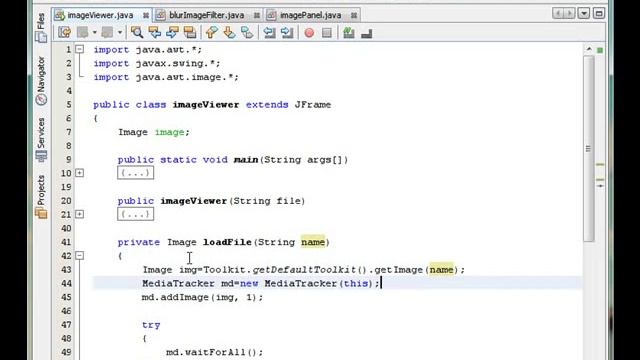Show opened documents list dropdown
This screenshot has height=360, width=640.
584,13
